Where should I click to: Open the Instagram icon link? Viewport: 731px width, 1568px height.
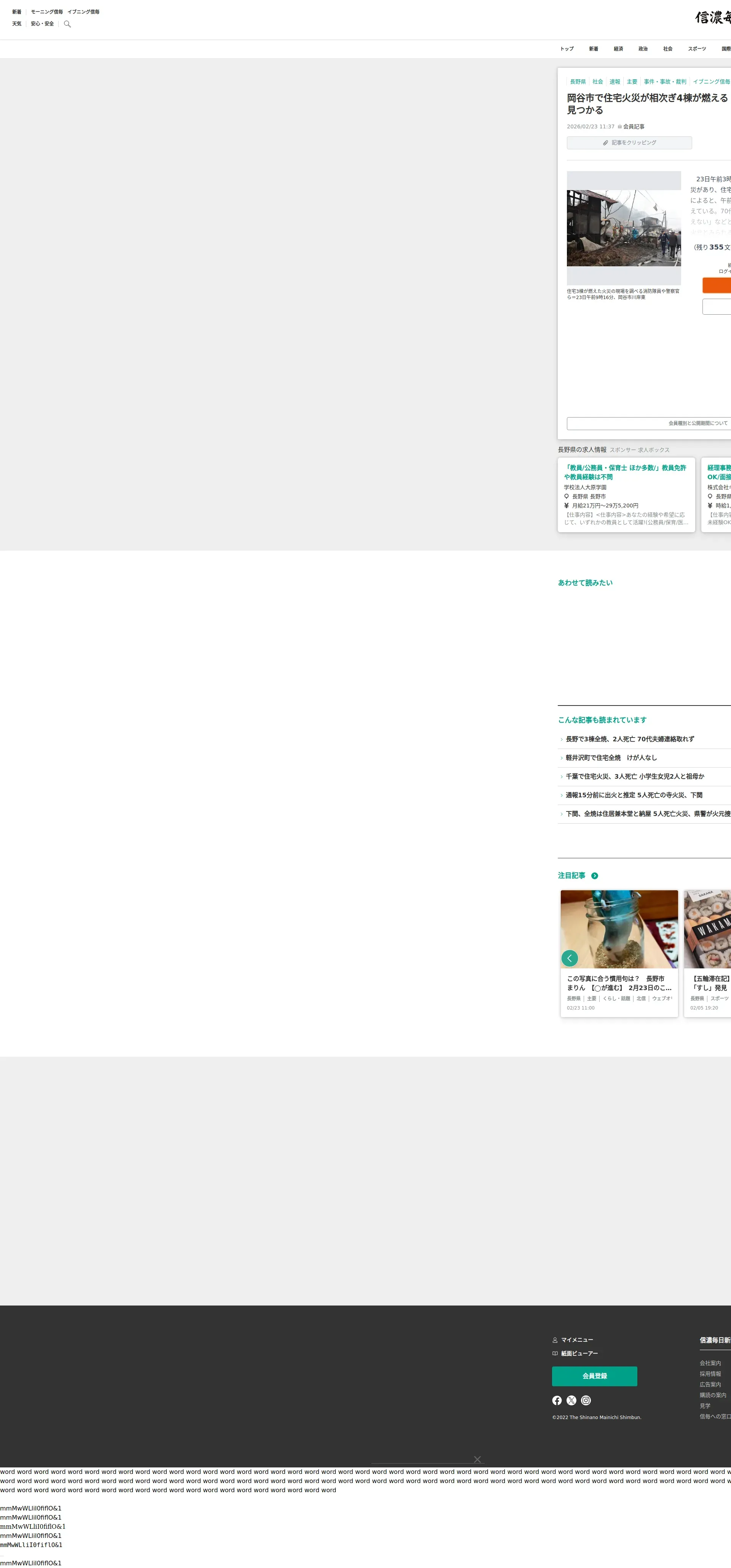click(586, 1401)
